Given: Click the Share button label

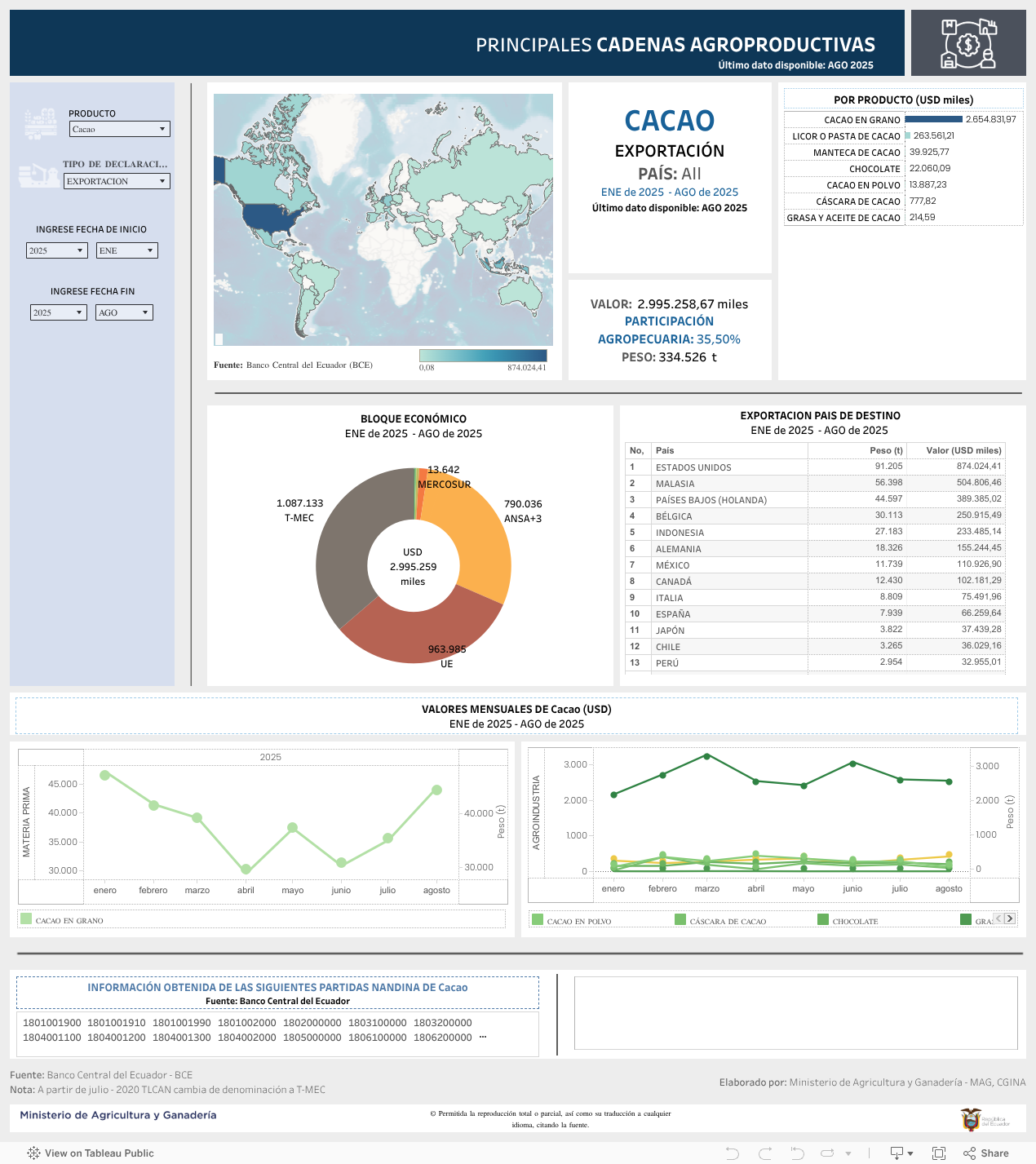Looking at the screenshot, I should tap(994, 1153).
